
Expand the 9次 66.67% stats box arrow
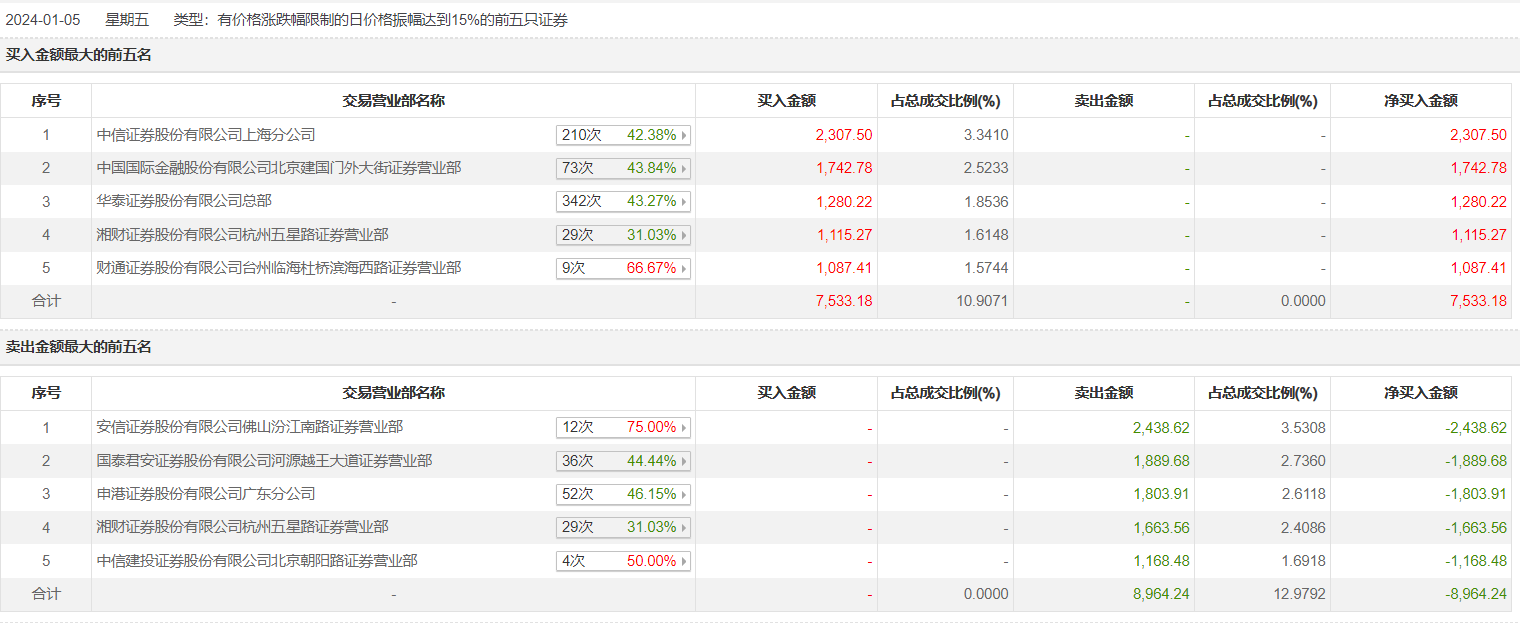[x=684, y=269]
